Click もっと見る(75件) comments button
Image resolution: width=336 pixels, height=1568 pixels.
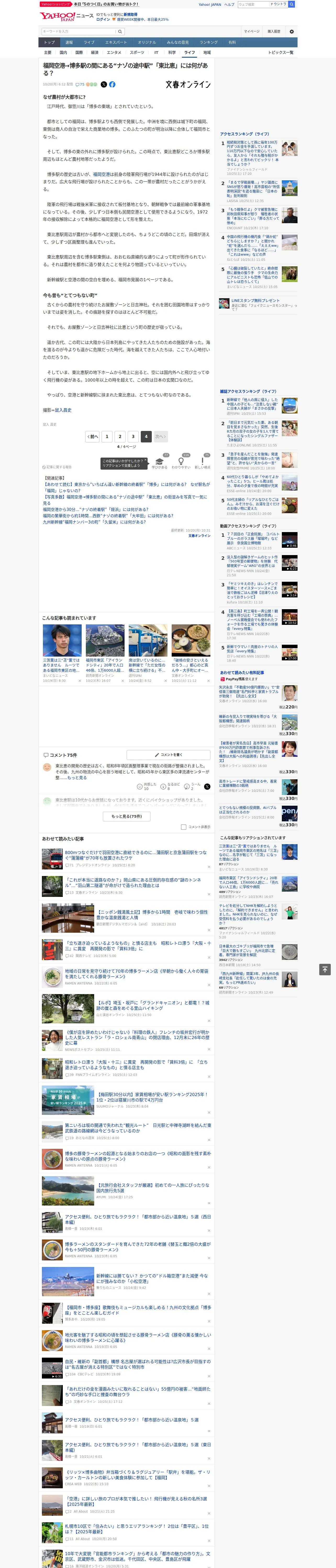(x=127, y=816)
